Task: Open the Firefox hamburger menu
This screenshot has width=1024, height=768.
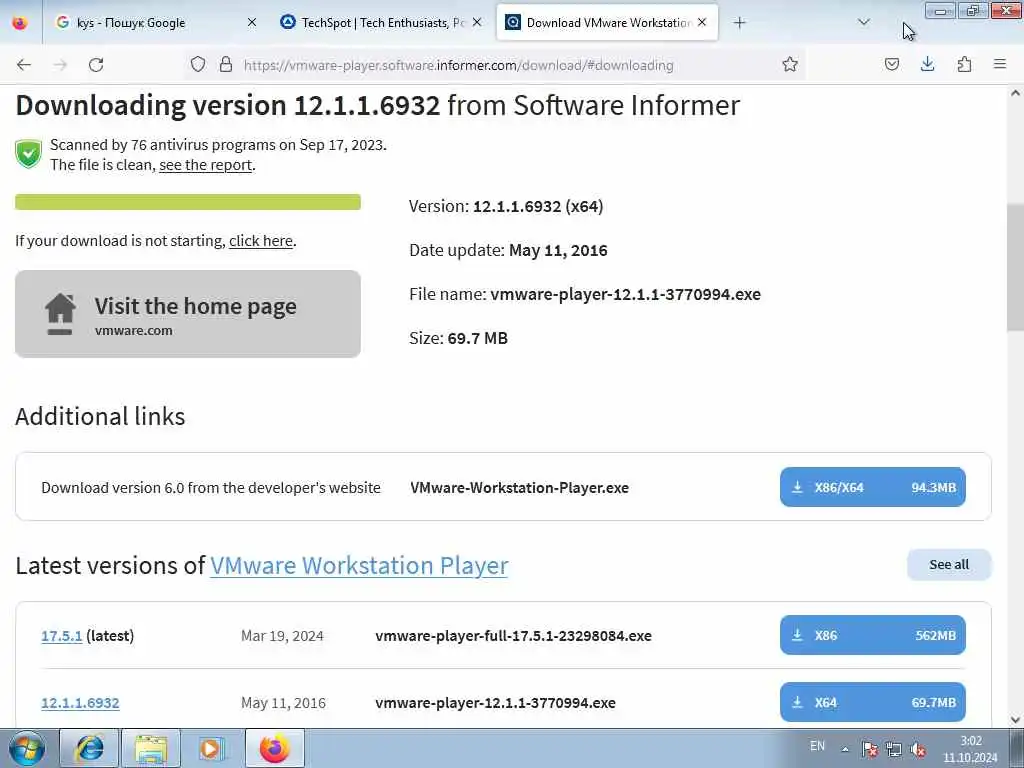Action: 1000,64
